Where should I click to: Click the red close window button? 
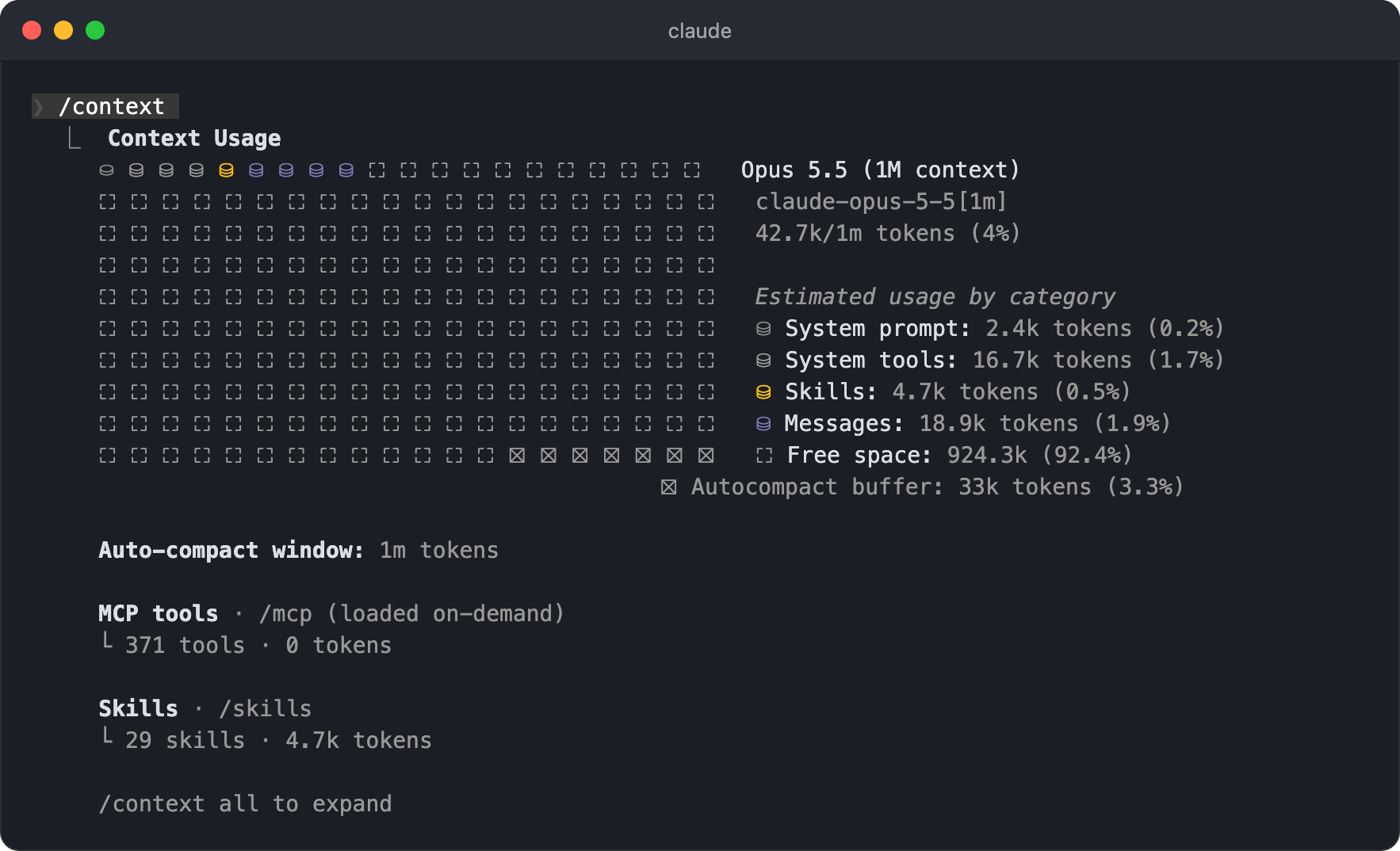tap(32, 30)
